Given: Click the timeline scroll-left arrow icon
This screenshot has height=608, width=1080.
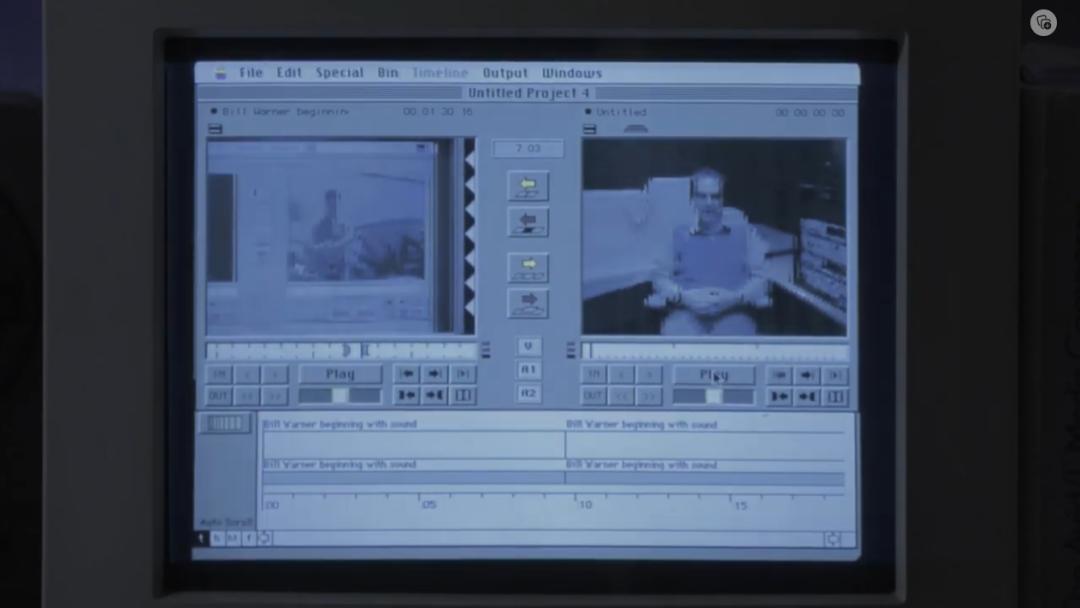Looking at the screenshot, I should click(264, 538).
